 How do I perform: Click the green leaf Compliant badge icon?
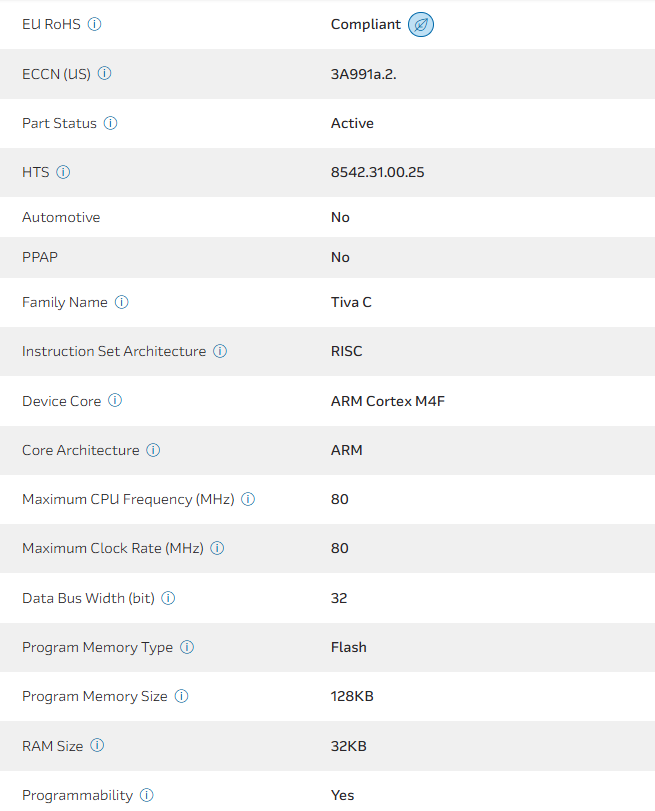click(x=421, y=24)
